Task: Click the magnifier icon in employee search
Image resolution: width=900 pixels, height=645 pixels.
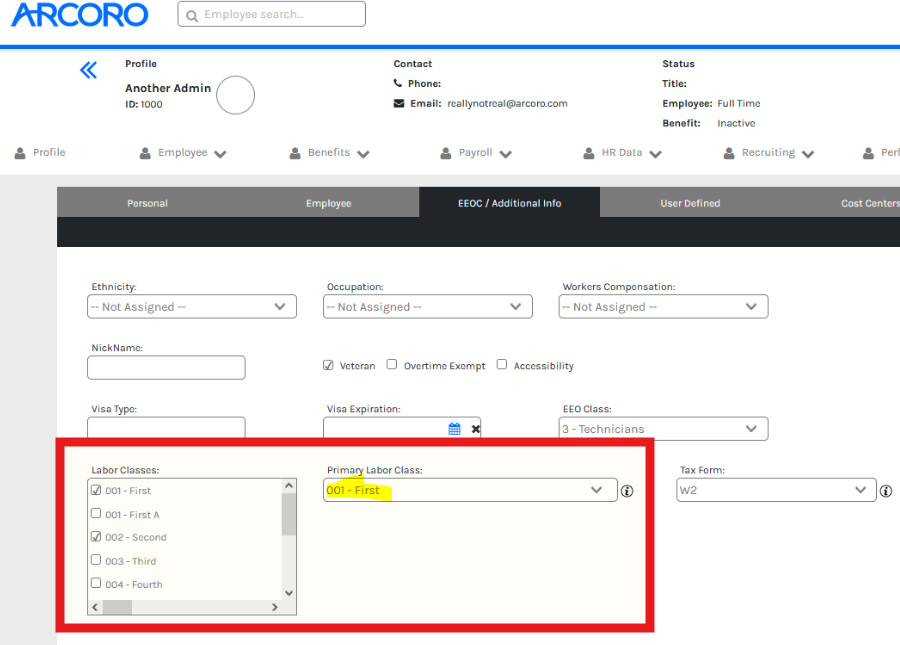Action: click(192, 15)
